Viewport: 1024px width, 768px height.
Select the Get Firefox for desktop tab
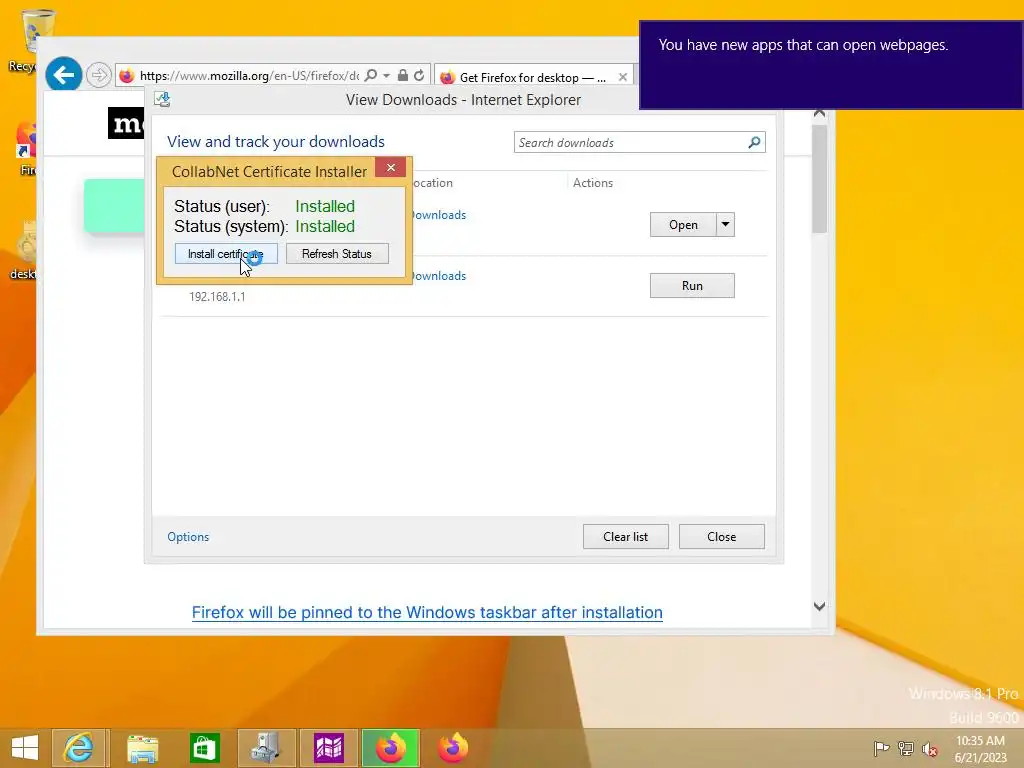(x=532, y=77)
